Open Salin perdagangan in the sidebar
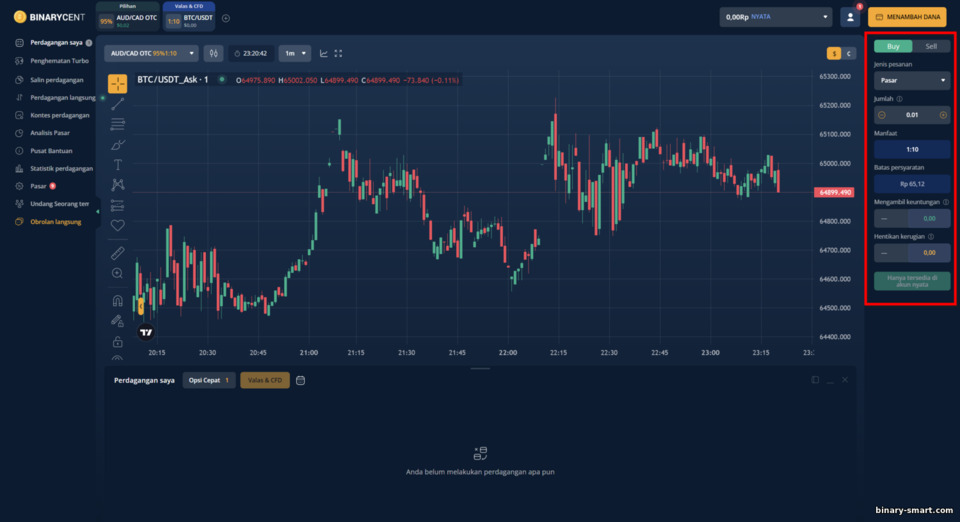 pyautogui.click(x=56, y=80)
